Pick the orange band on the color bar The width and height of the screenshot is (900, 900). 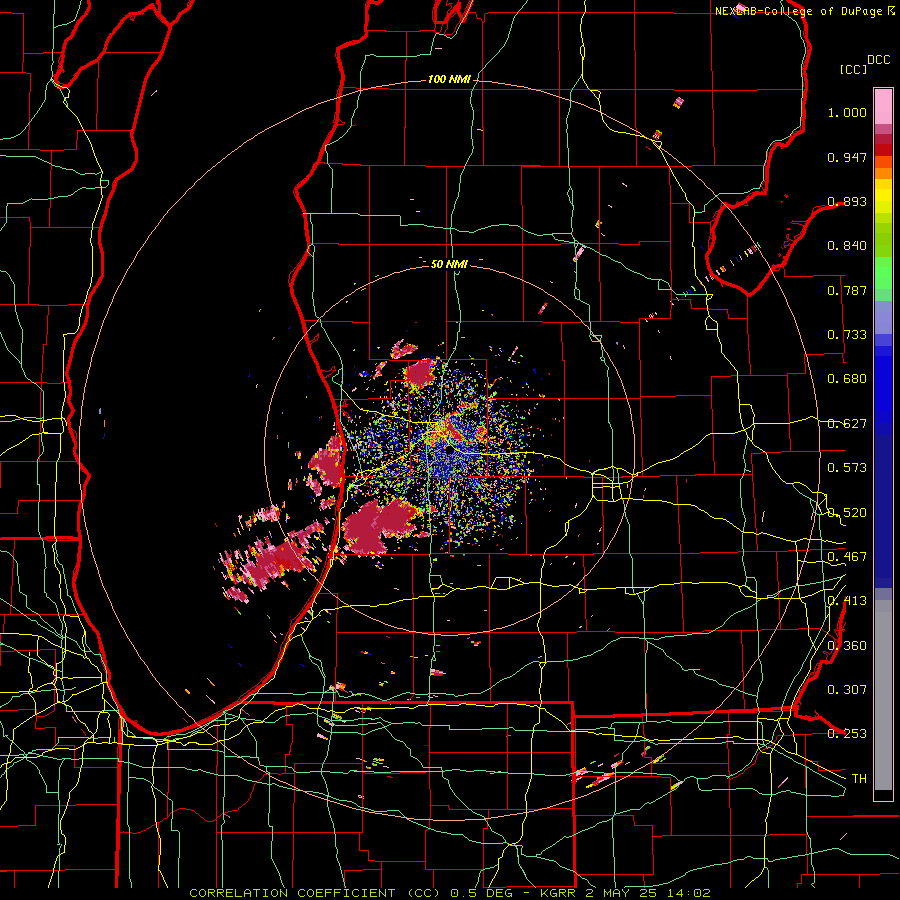pyautogui.click(x=883, y=173)
